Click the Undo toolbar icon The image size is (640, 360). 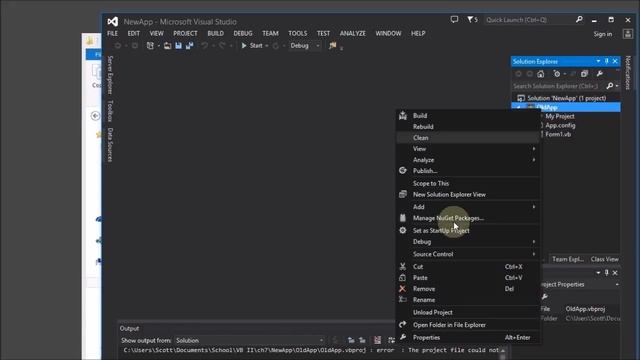(x=204, y=46)
